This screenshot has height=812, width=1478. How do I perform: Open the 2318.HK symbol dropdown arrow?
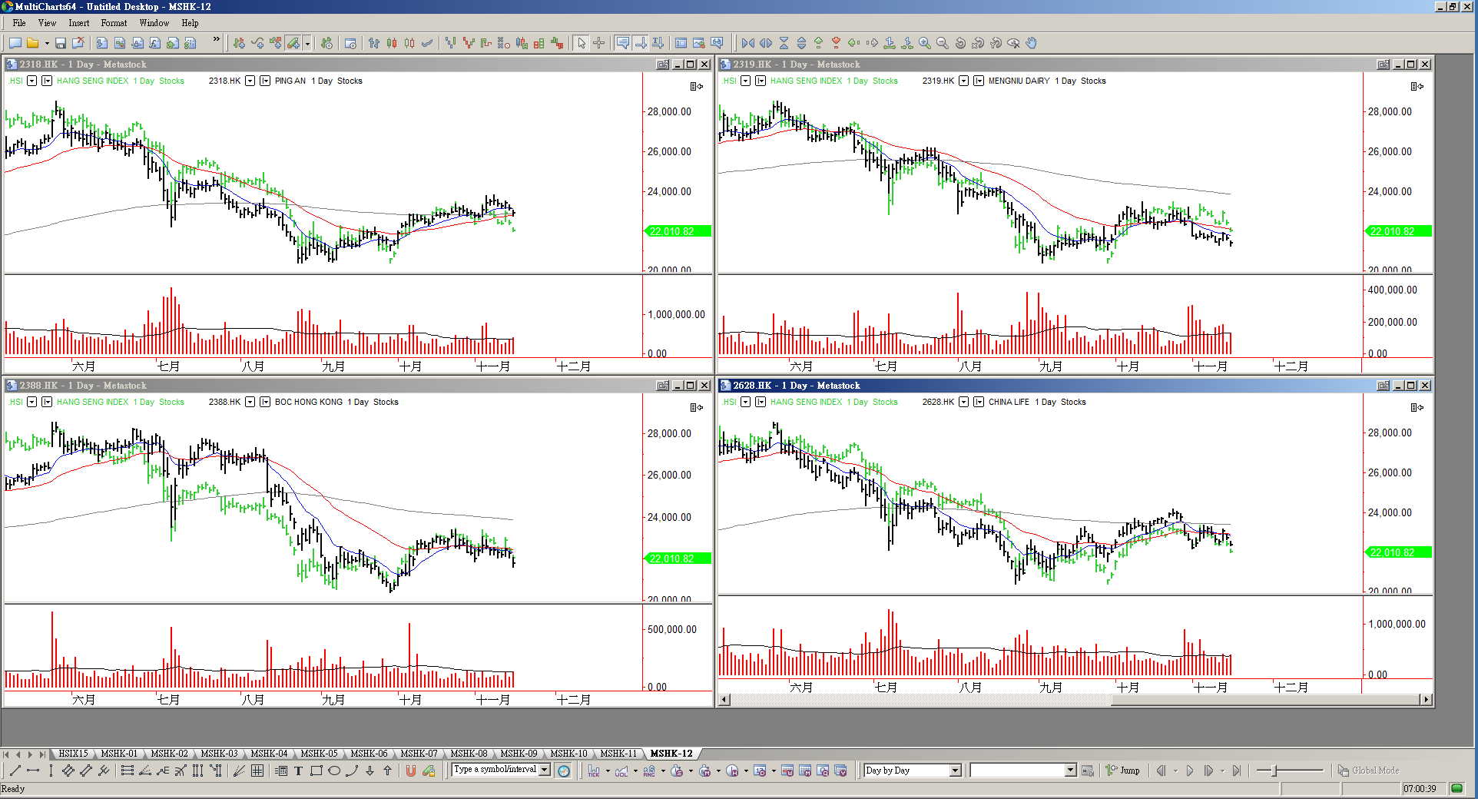coord(250,81)
